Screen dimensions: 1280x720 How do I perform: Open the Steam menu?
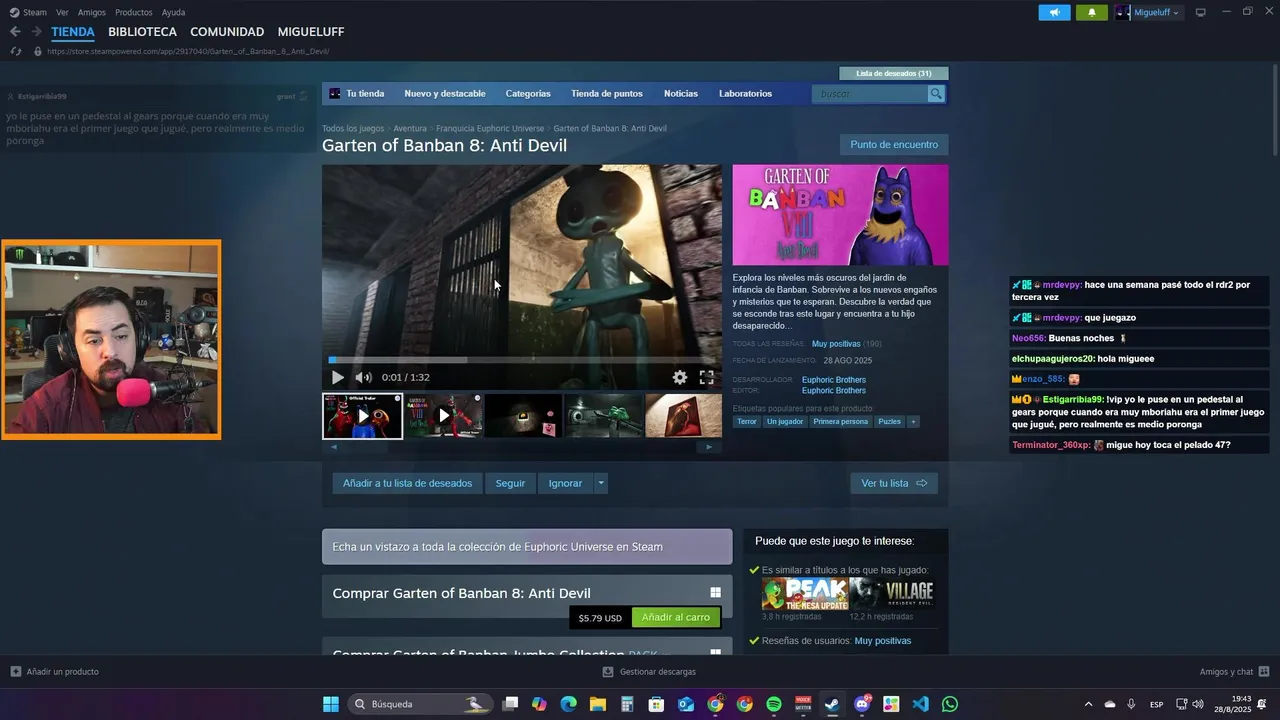click(x=29, y=12)
